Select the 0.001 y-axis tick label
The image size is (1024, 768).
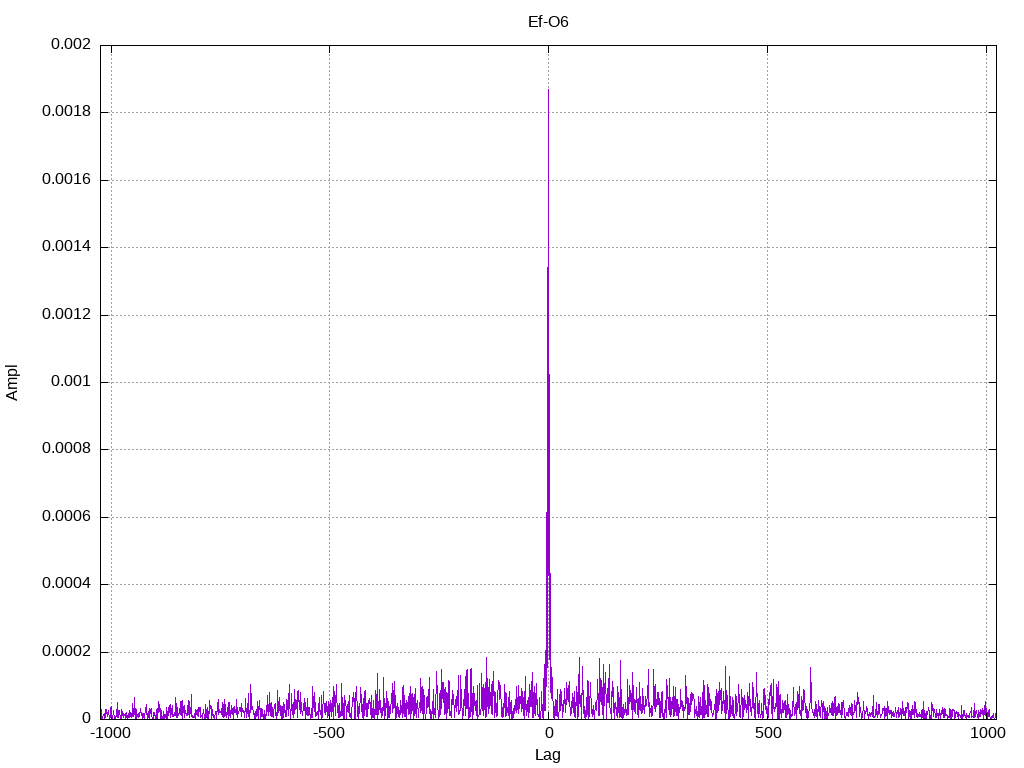[x=70, y=382]
